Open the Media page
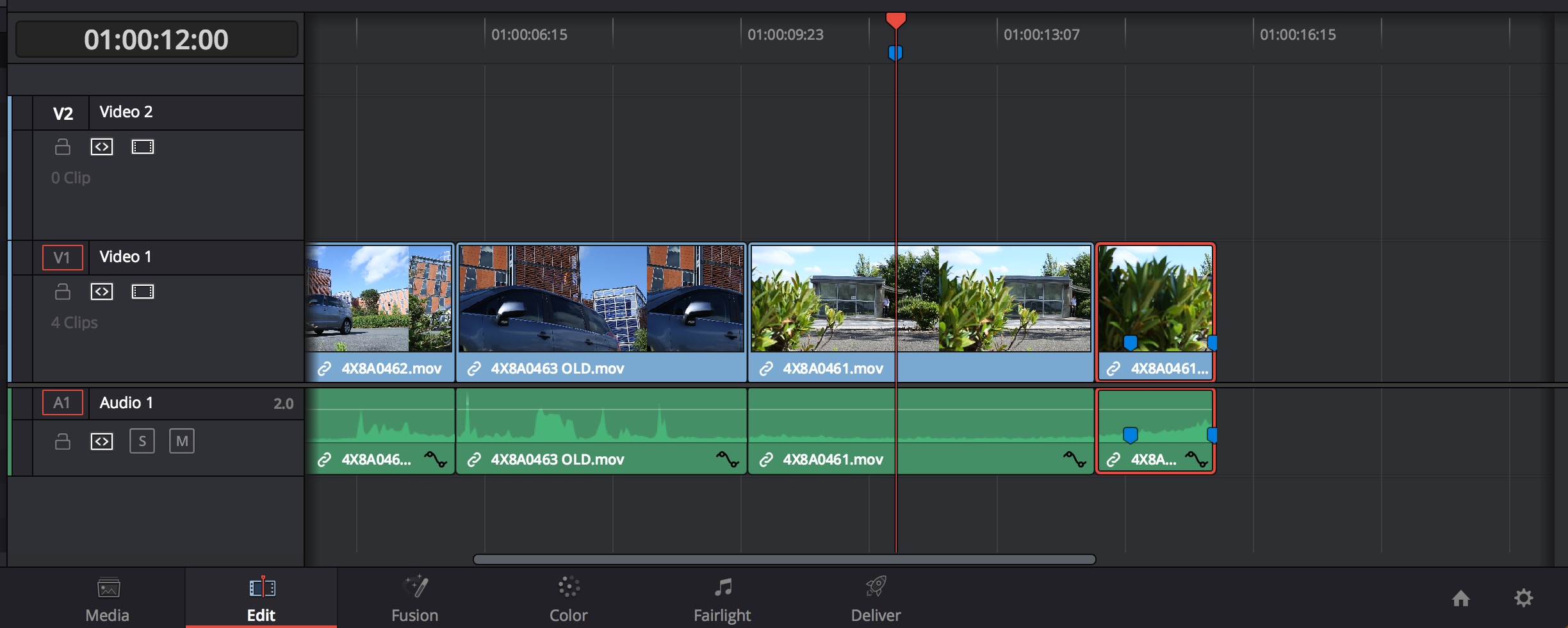The image size is (1568, 628). point(108,599)
